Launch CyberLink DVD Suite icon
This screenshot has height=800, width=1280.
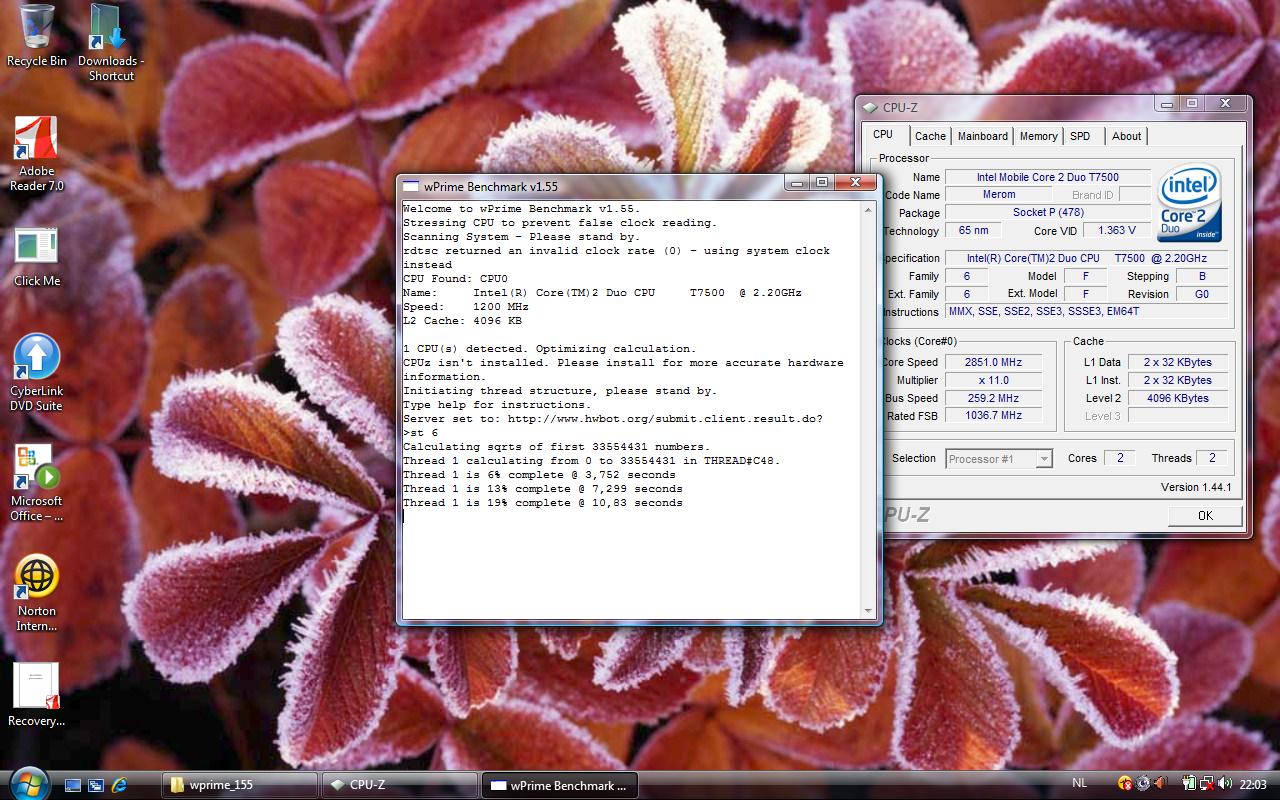click(x=37, y=372)
